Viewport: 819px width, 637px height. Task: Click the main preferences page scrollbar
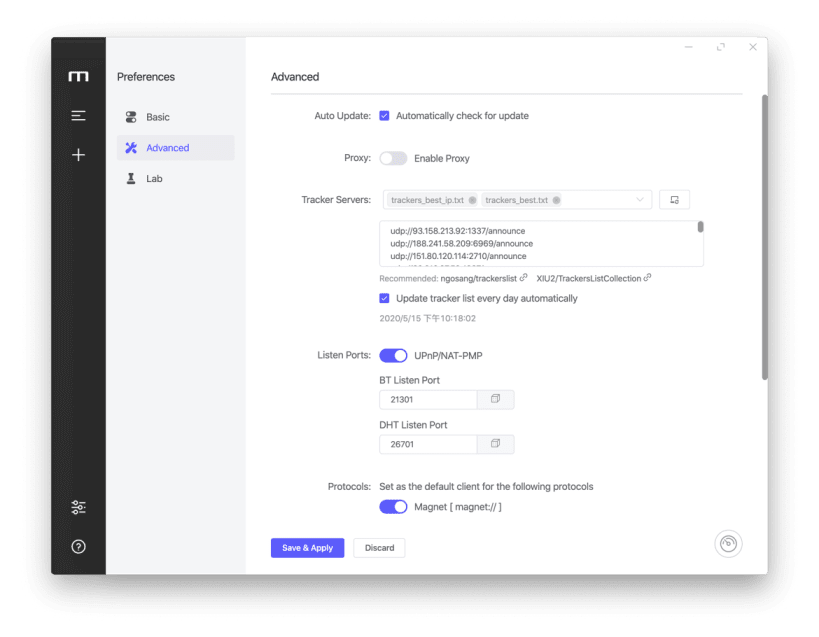(x=764, y=237)
